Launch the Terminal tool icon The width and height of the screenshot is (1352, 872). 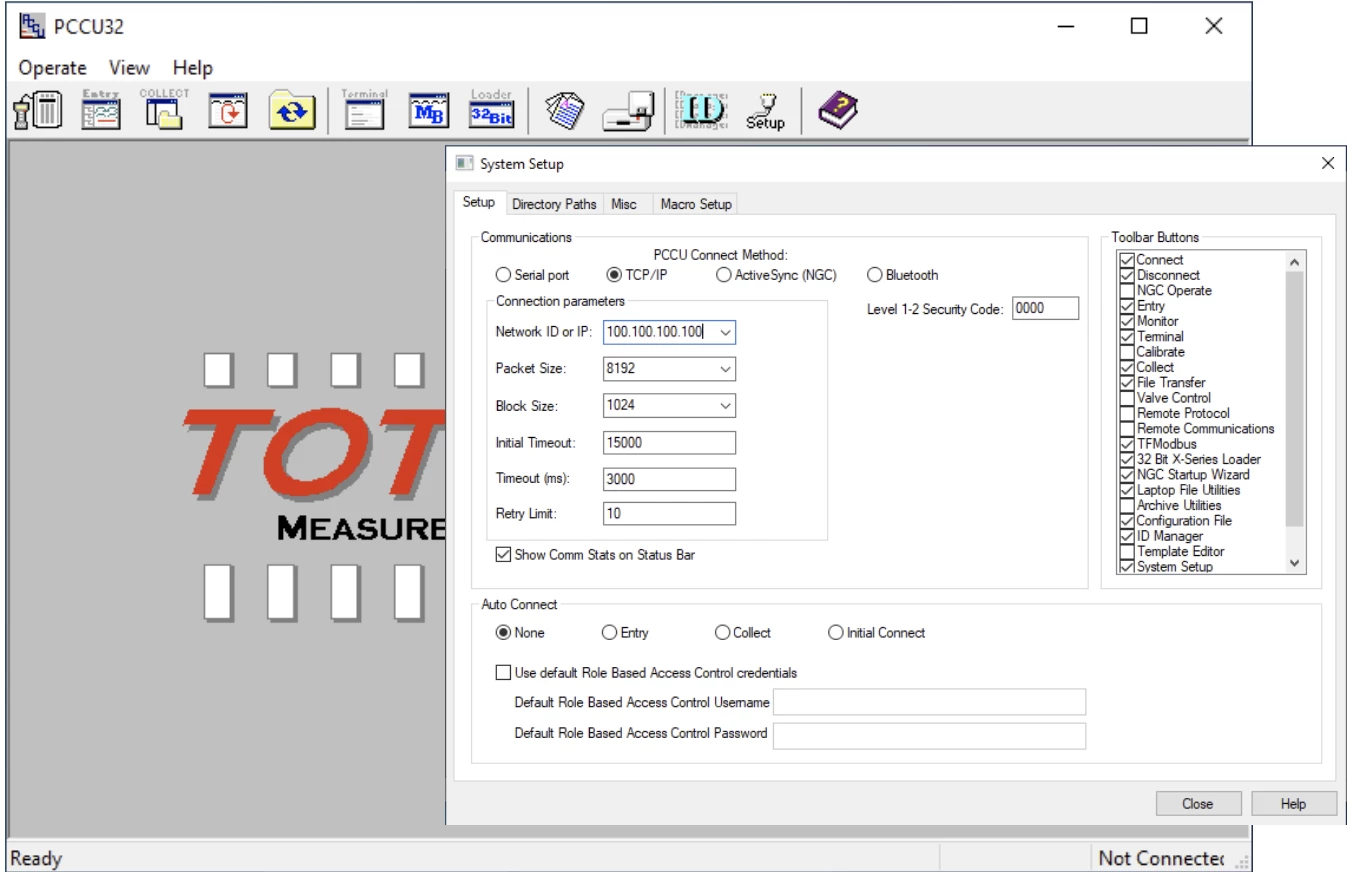pyautogui.click(x=364, y=109)
